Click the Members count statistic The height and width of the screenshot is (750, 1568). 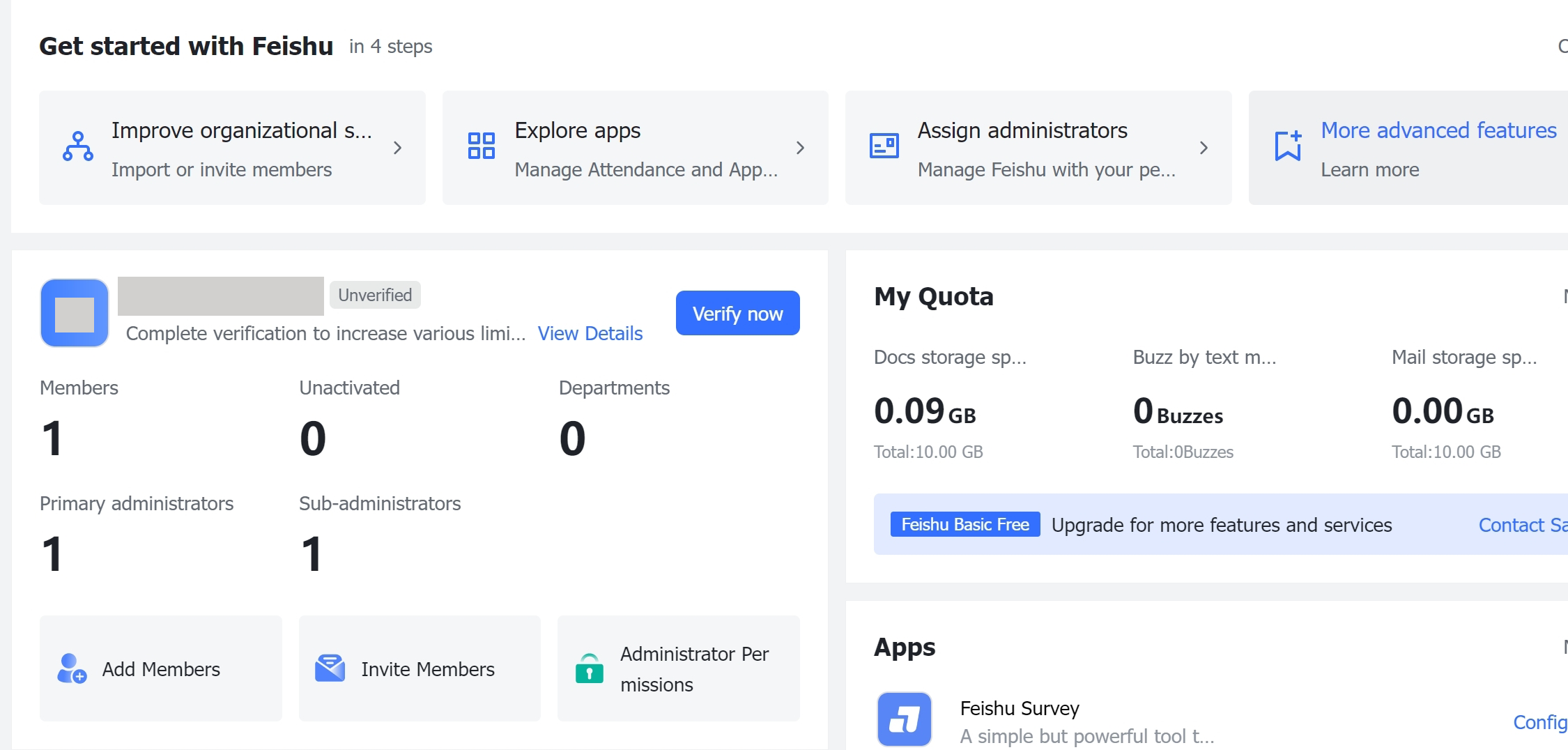(52, 438)
